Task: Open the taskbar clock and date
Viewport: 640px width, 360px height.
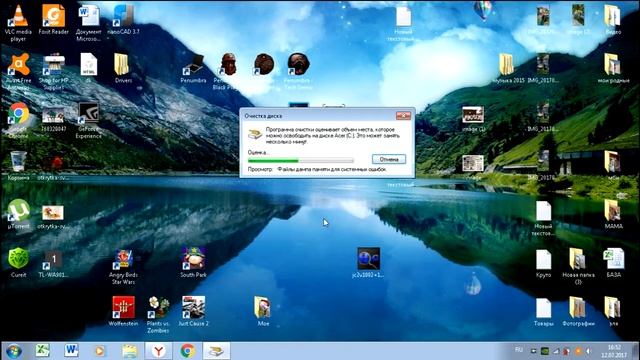Action: [x=614, y=351]
